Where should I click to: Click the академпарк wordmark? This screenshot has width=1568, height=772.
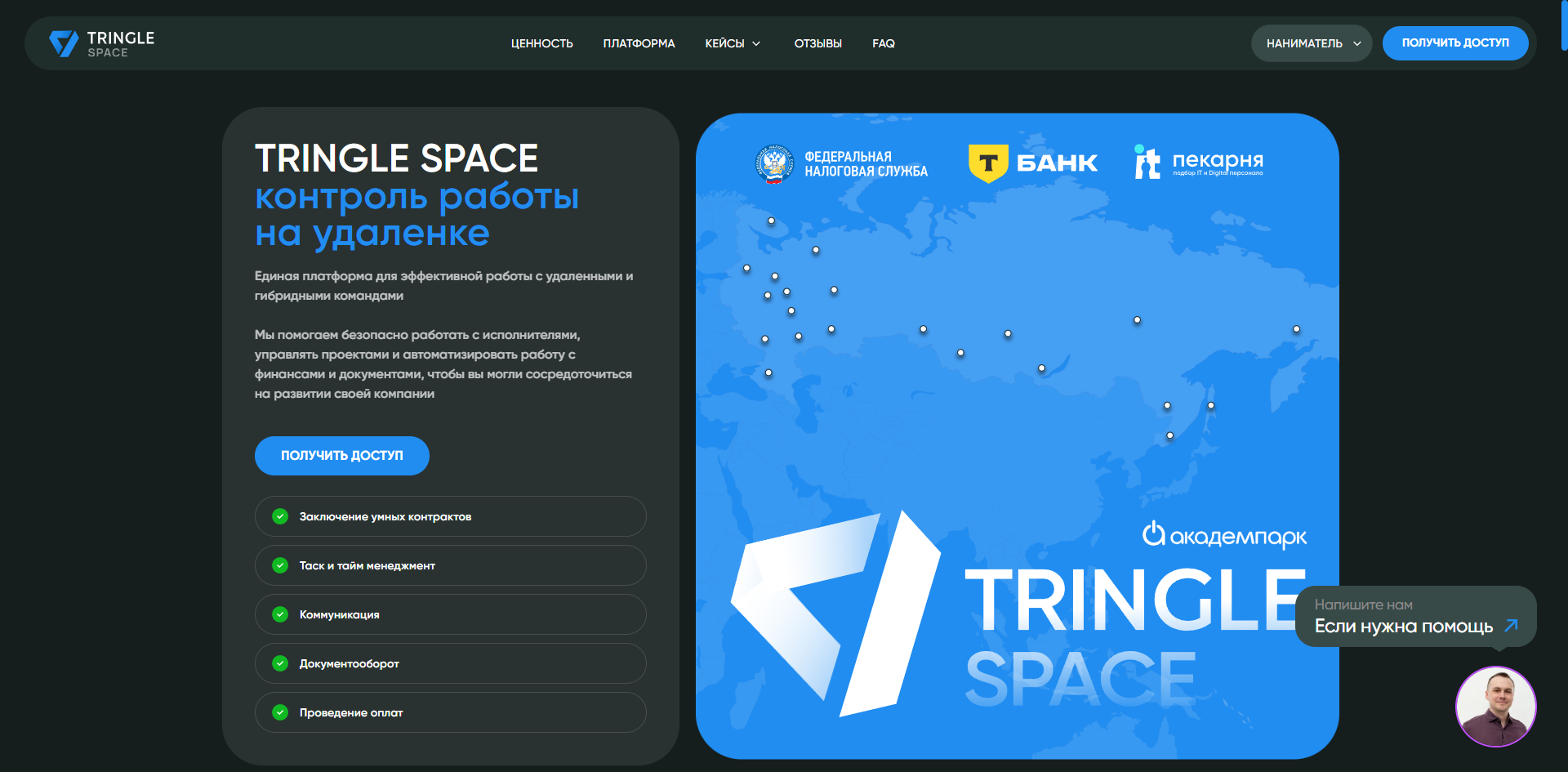[x=1238, y=538]
